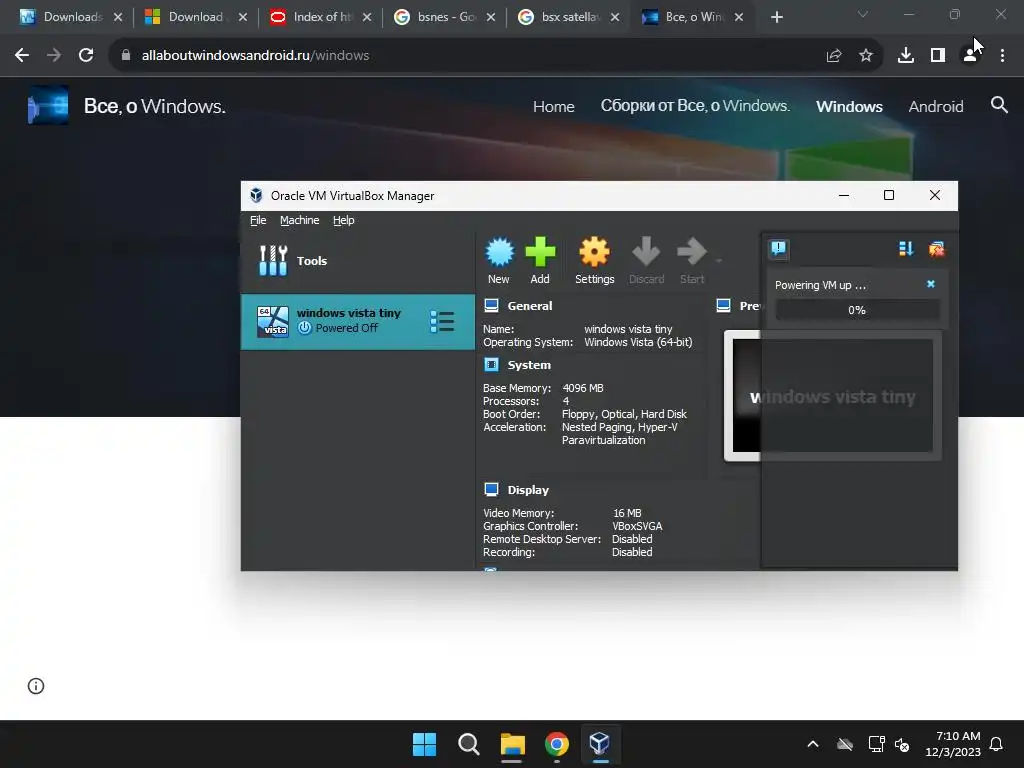Screen dimensions: 1024x768
Task: Show hidden system tray icons
Action: (813, 744)
